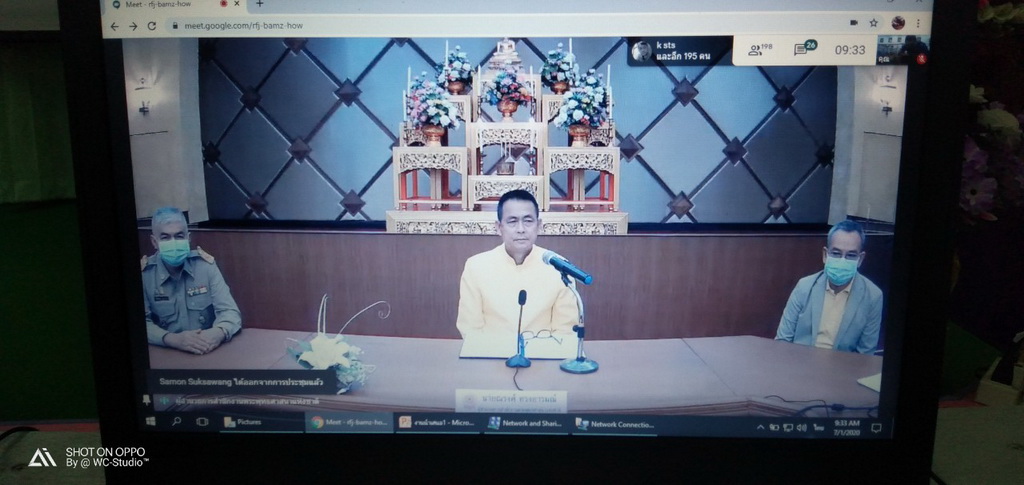The height and width of the screenshot is (485, 1024).
Task: Click the browser back arrow
Action: (114, 25)
